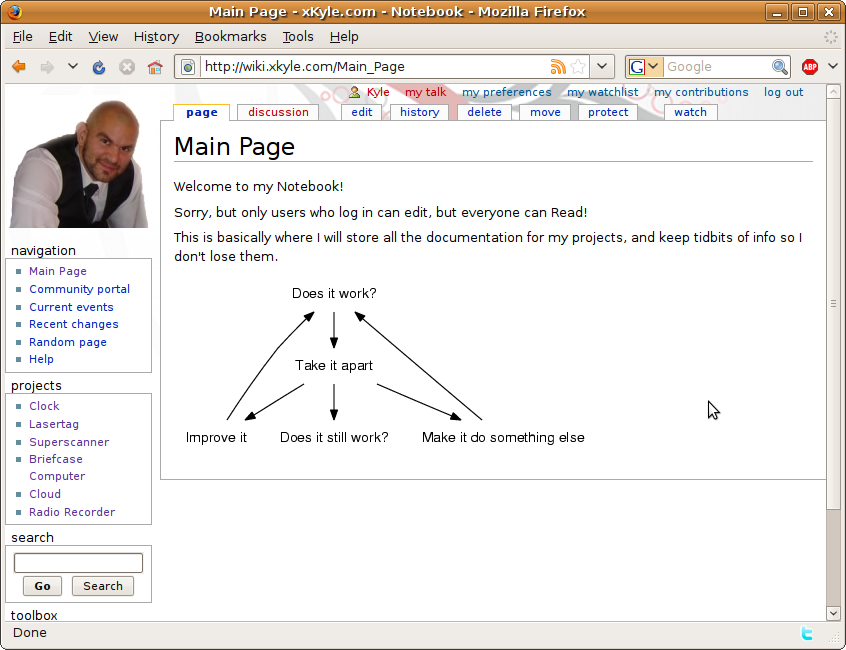This screenshot has height=650, width=846.
Task: Click the RSS feed icon in the address bar
Action: point(558,67)
